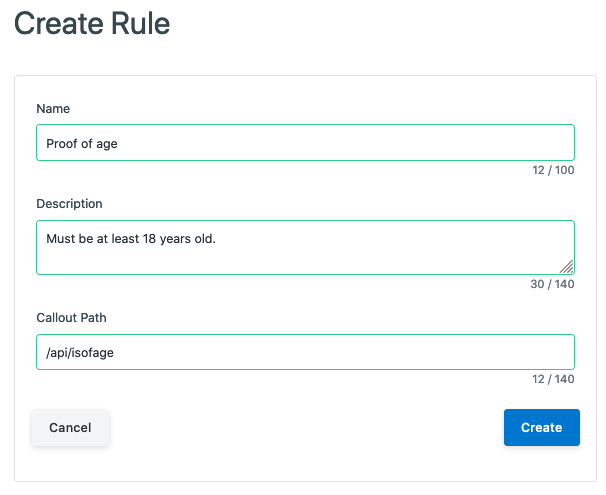Click the number '18' in the Description text
Image resolution: width=606 pixels, height=495 pixels.
click(x=149, y=239)
